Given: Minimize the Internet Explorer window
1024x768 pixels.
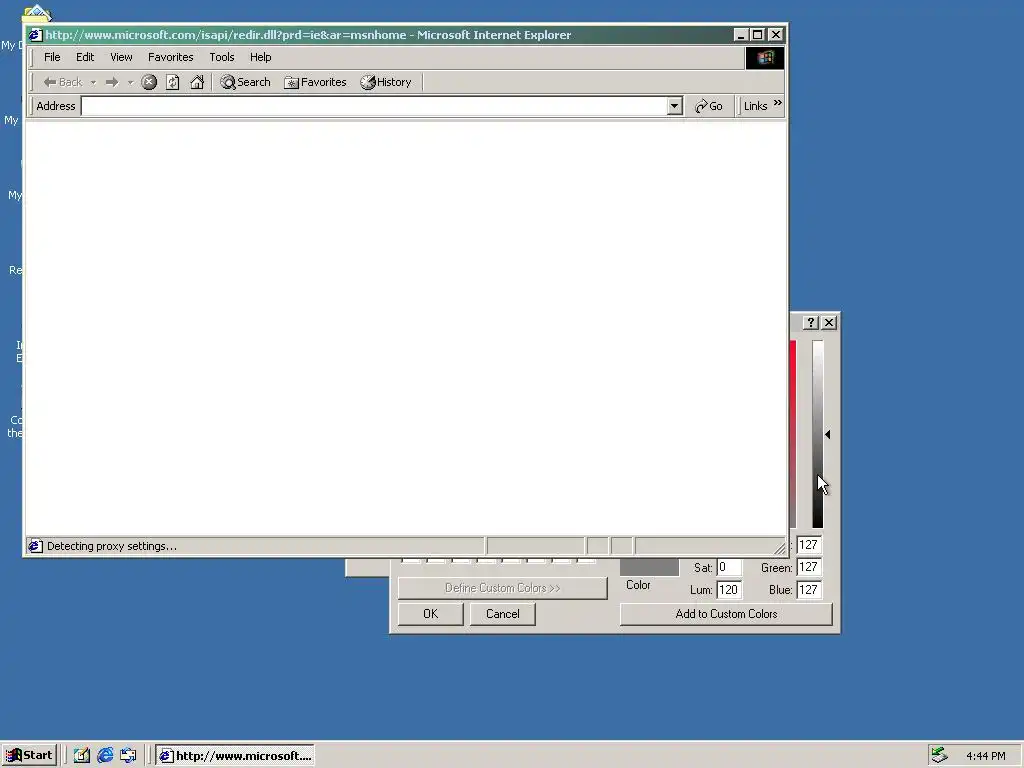Looking at the screenshot, I should coord(741,35).
